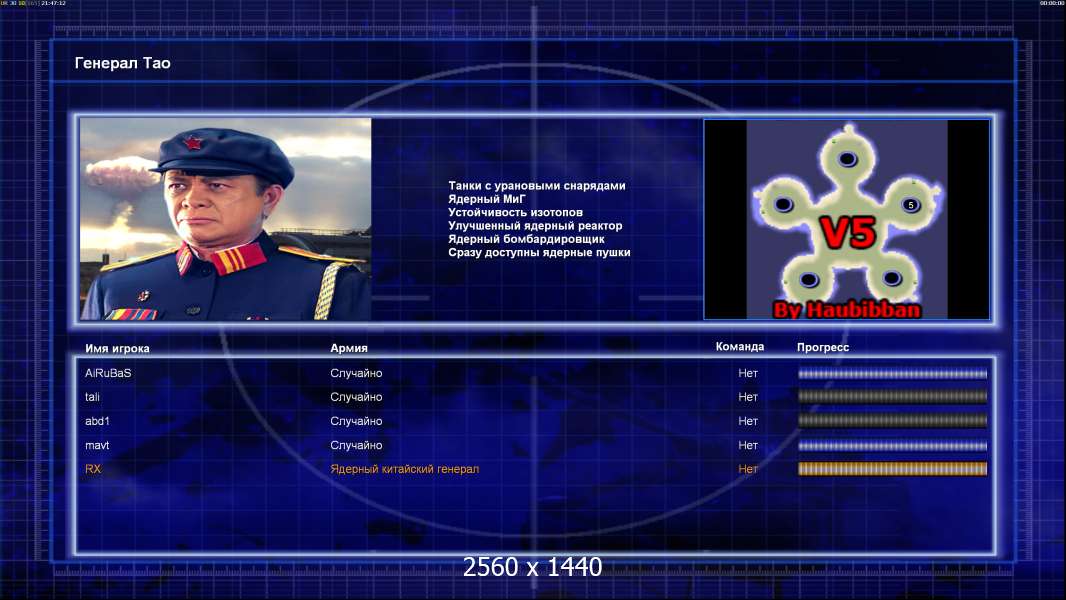Click 'Танки с урановыми снарядами' line
Viewport: 1066px width, 600px height.
(x=536, y=186)
